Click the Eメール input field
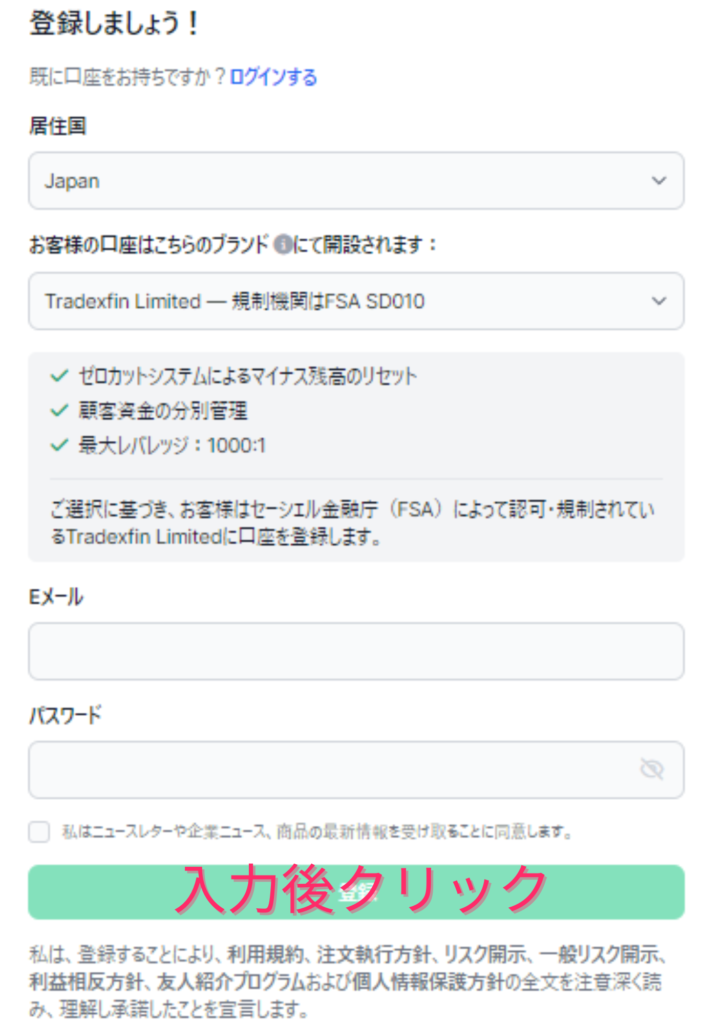724x1024 pixels. (355, 650)
